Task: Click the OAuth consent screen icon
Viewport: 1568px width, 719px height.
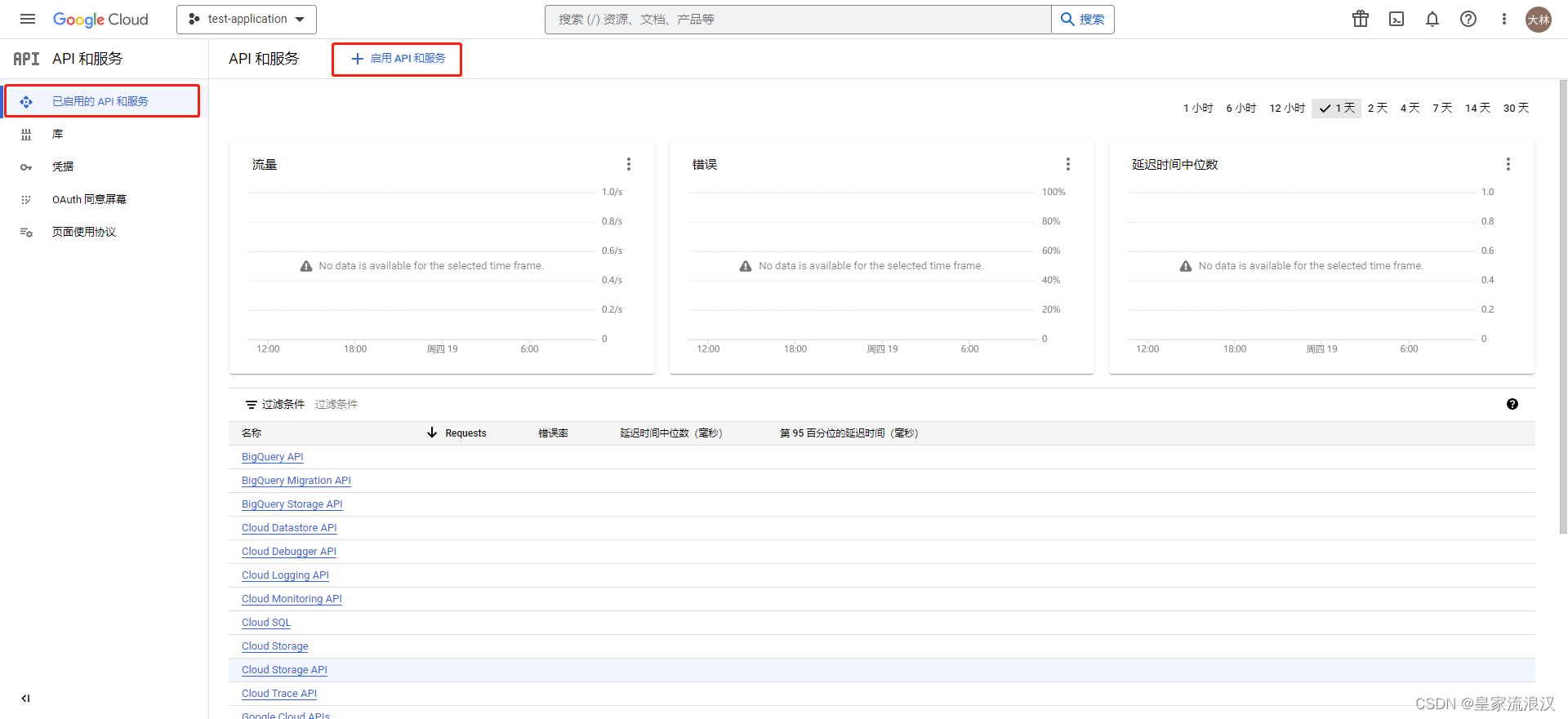Action: [26, 199]
